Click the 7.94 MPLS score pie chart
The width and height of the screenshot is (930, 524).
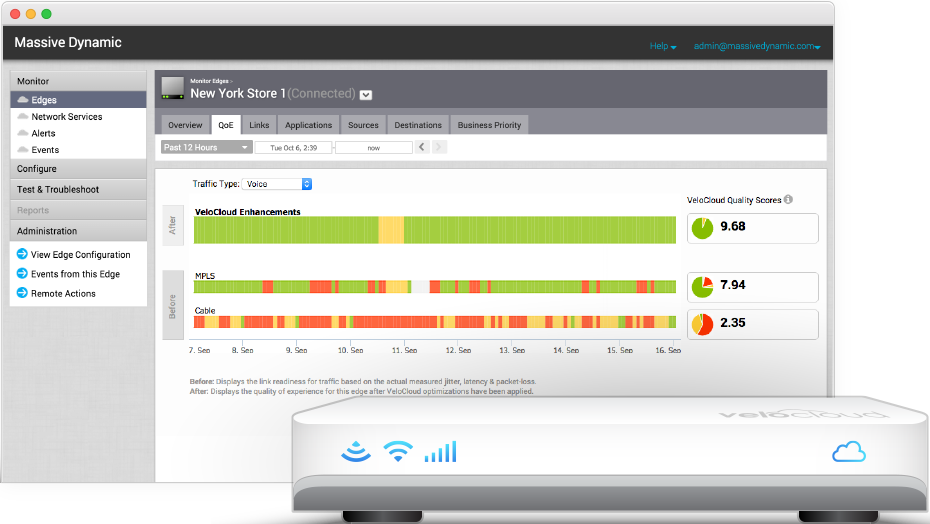(x=702, y=287)
